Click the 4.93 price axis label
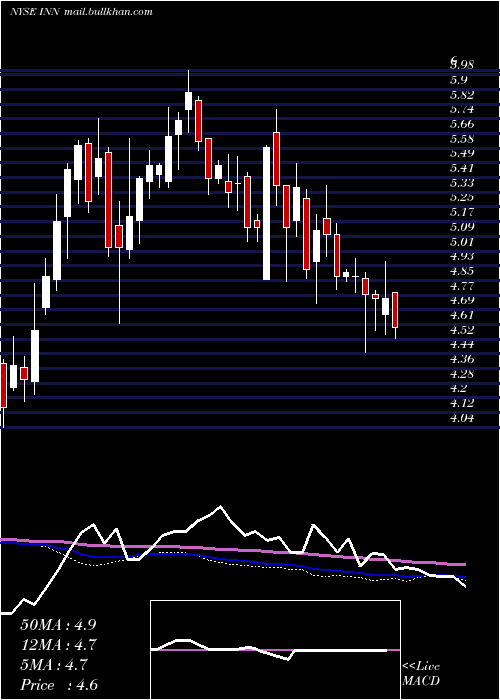Image resolution: width=500 pixels, height=700 pixels. tap(462, 256)
